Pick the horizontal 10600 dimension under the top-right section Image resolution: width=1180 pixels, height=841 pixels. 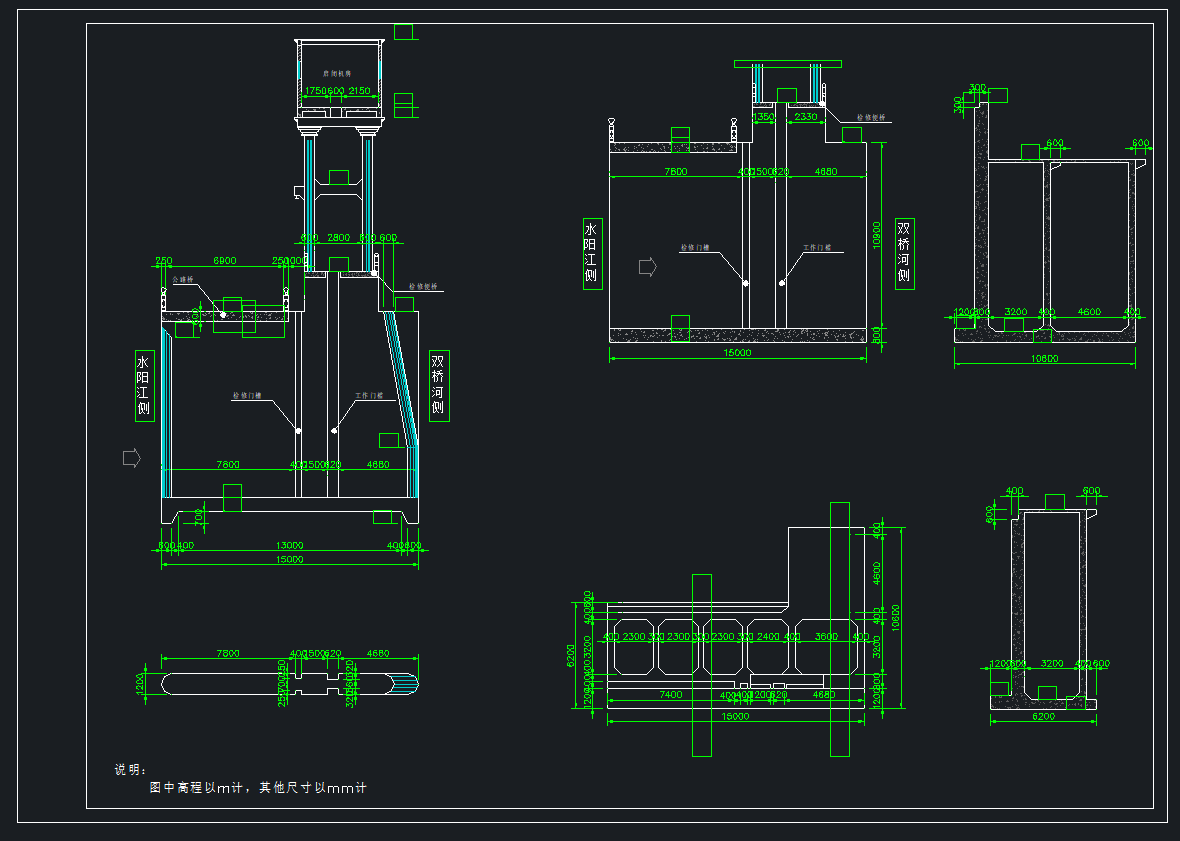point(1045,359)
